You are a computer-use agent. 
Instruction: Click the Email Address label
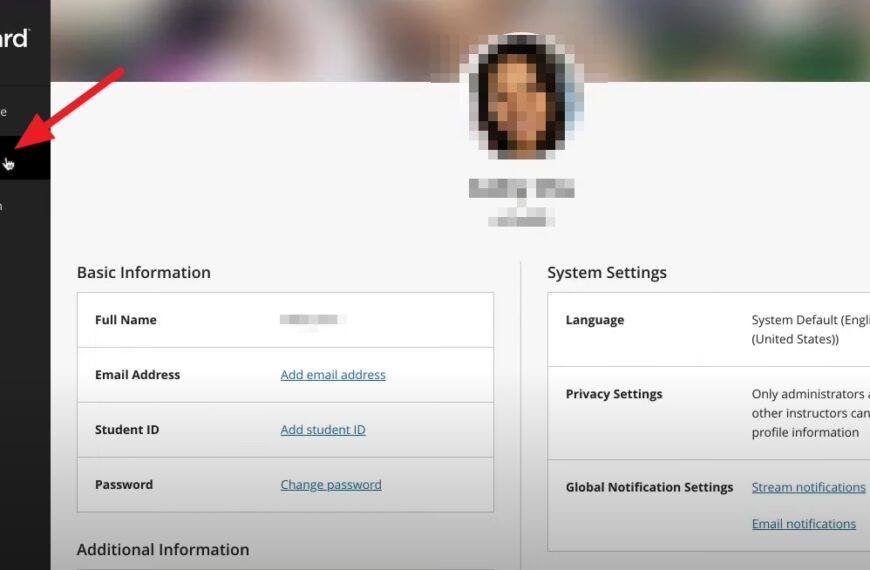[x=137, y=375]
